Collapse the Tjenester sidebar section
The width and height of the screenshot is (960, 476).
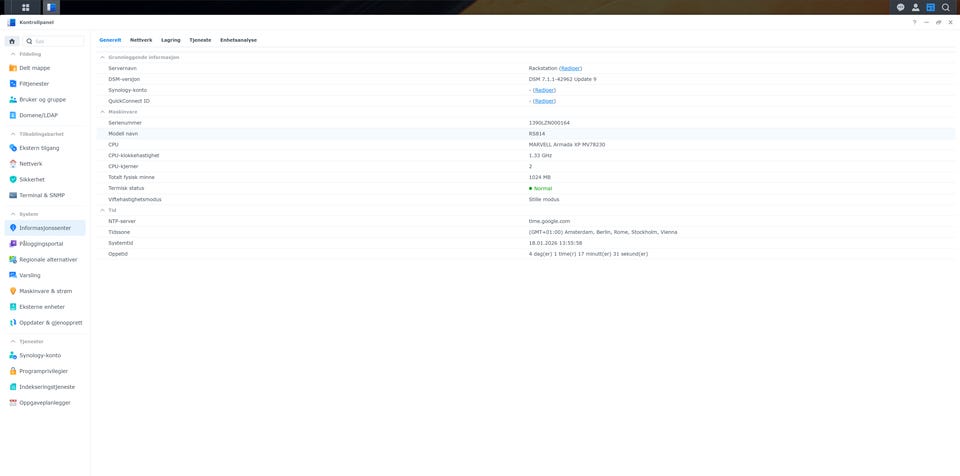coord(13,341)
